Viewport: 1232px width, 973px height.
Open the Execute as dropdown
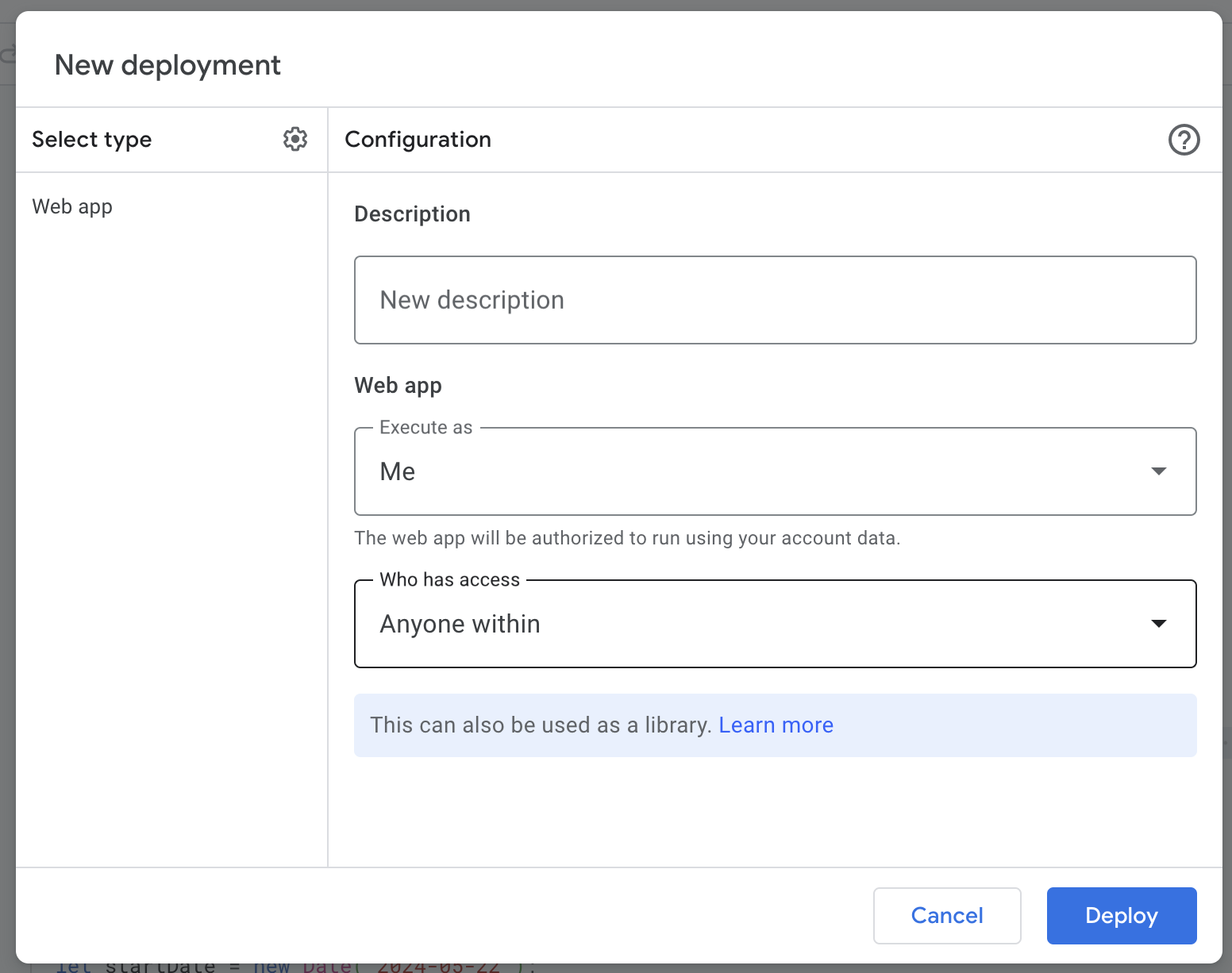[775, 471]
